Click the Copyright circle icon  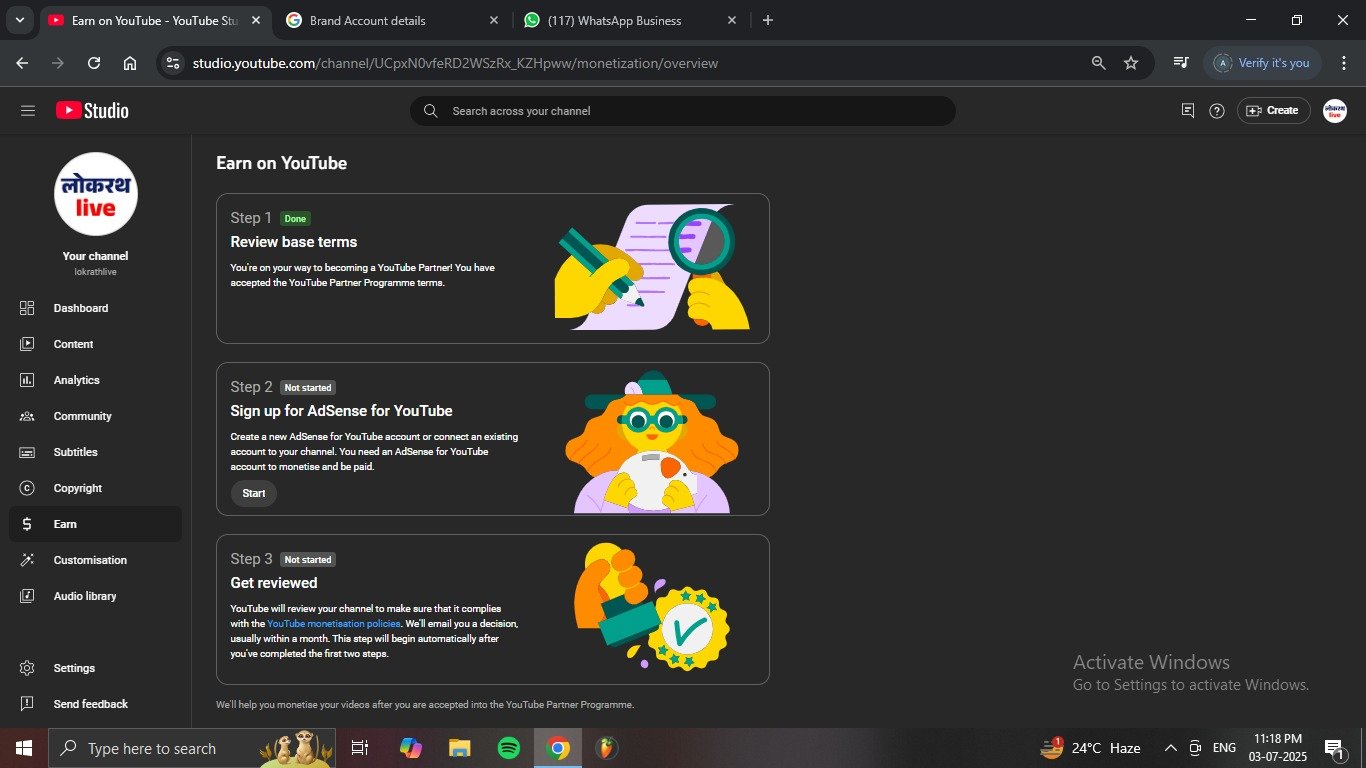click(27, 488)
